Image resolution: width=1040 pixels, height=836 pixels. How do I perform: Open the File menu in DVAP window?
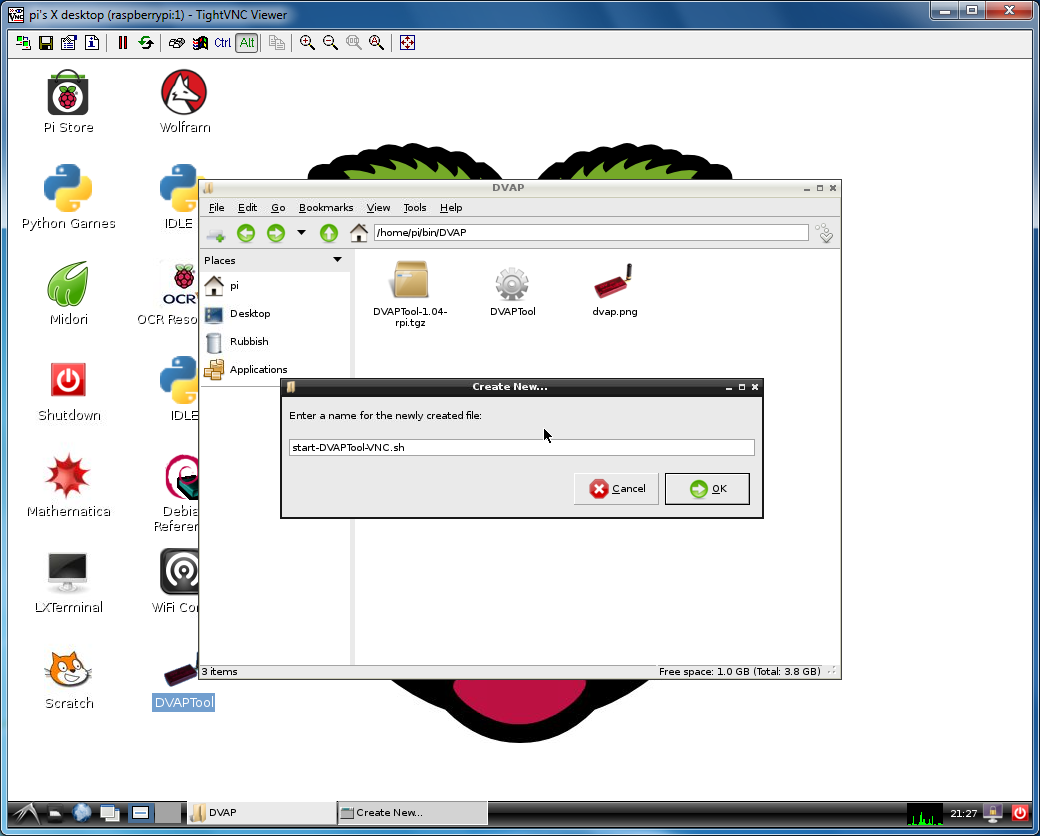(216, 208)
